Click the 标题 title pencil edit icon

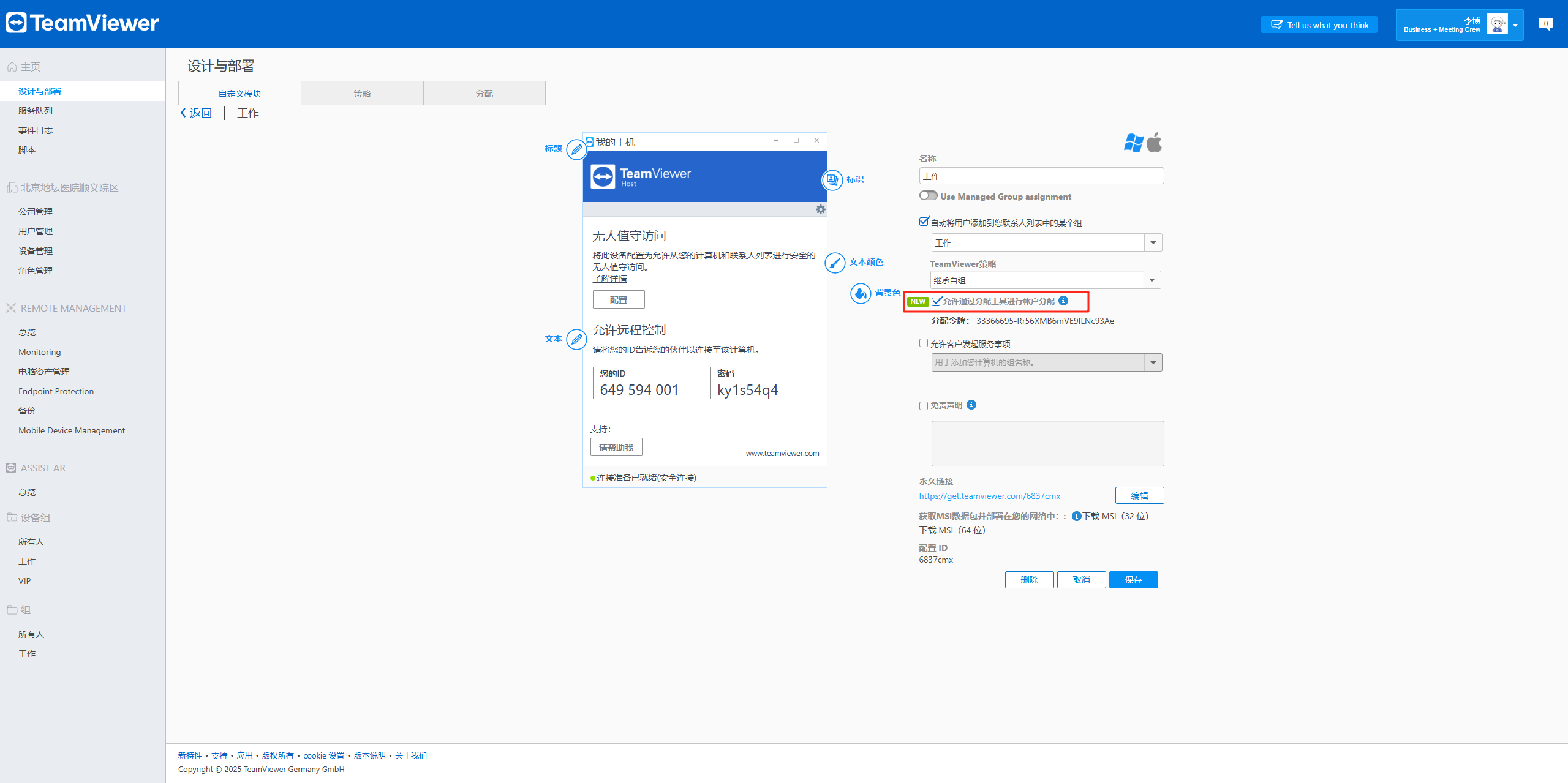pos(576,149)
